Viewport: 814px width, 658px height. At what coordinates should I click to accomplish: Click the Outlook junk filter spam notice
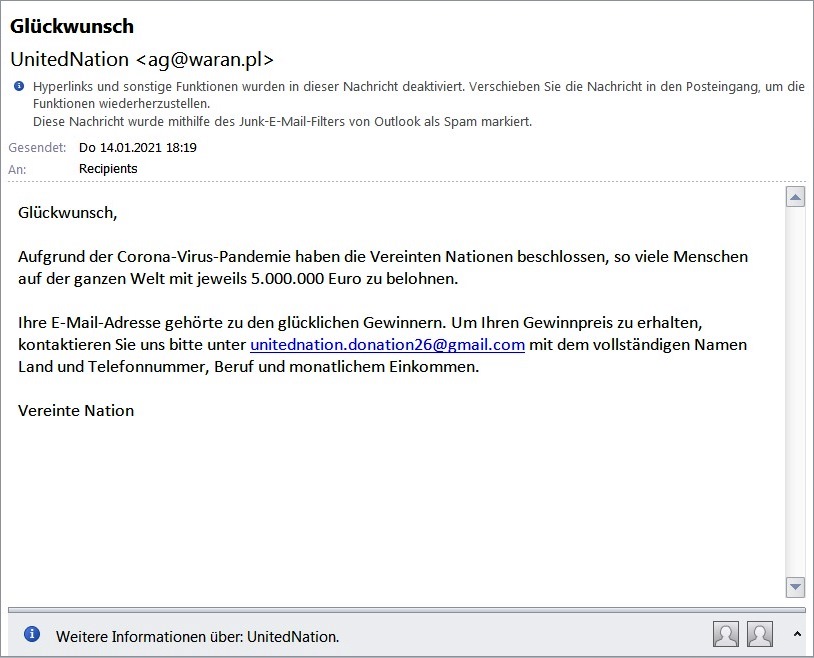click(x=282, y=122)
